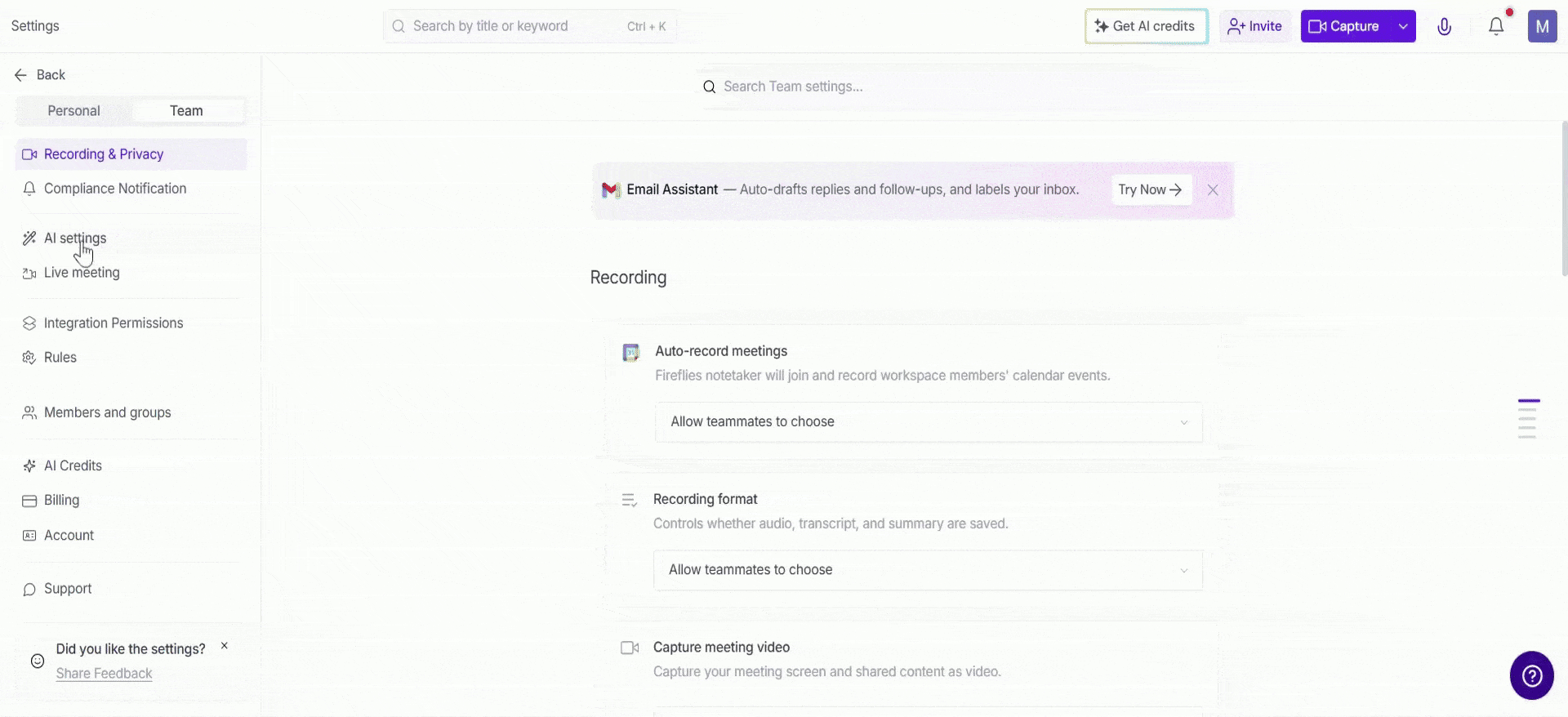Screen dimensions: 1568x717
Task: Open AI Credits page
Action: (x=131, y=466)
